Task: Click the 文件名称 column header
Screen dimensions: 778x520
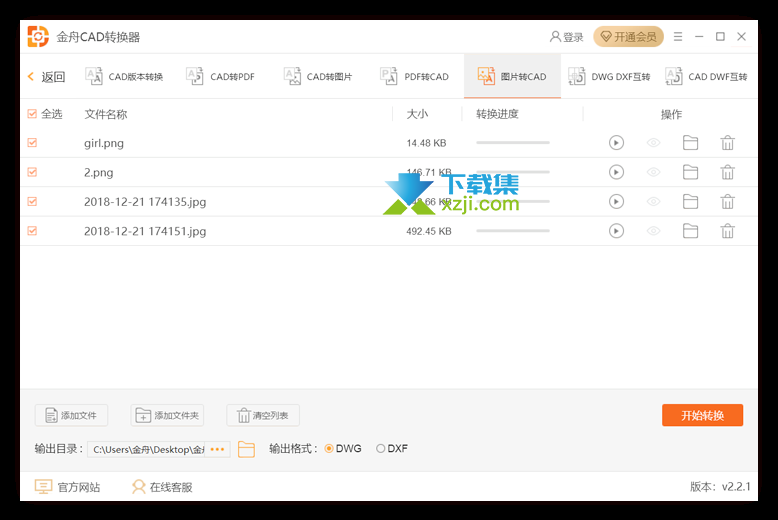Action: point(106,114)
